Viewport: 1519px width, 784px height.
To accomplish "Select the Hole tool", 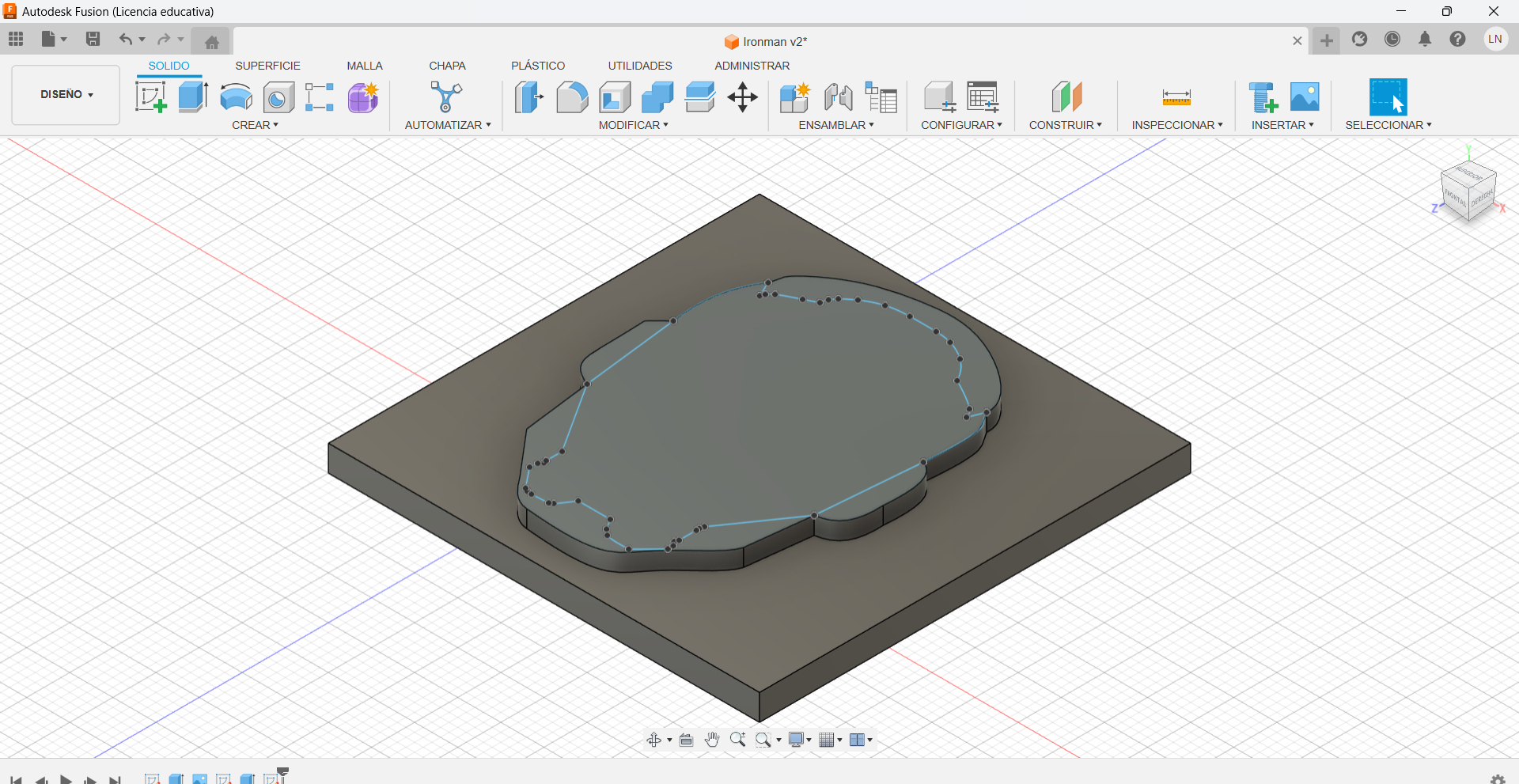I will click(278, 97).
